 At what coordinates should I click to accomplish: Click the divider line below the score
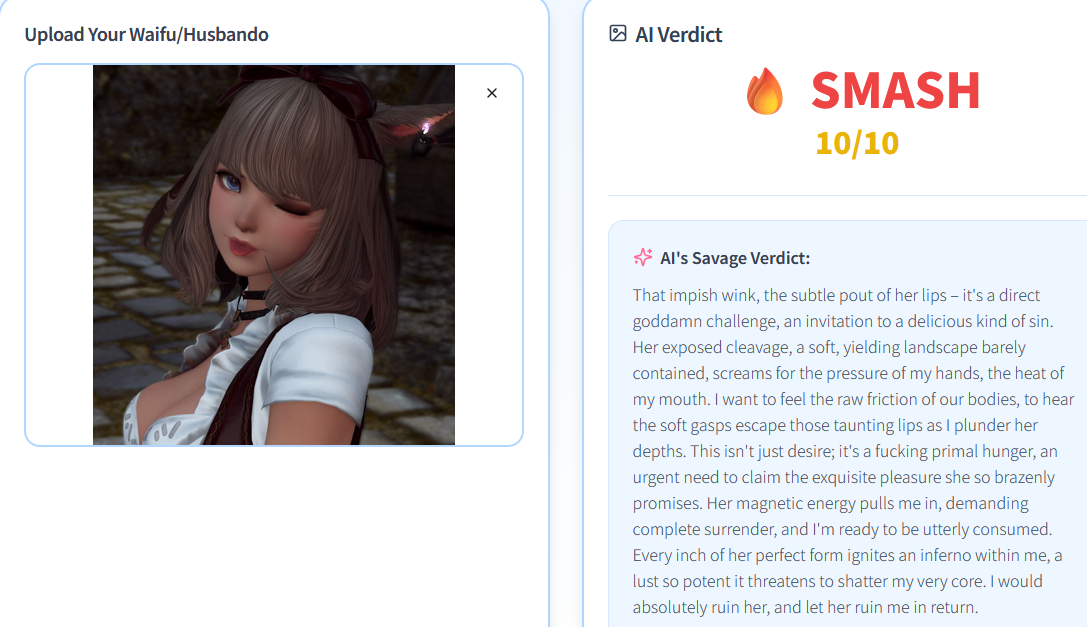[x=847, y=196]
